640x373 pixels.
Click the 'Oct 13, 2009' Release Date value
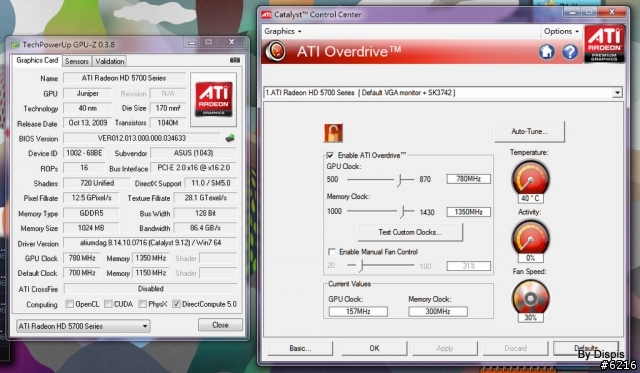pyautogui.click(x=88, y=123)
